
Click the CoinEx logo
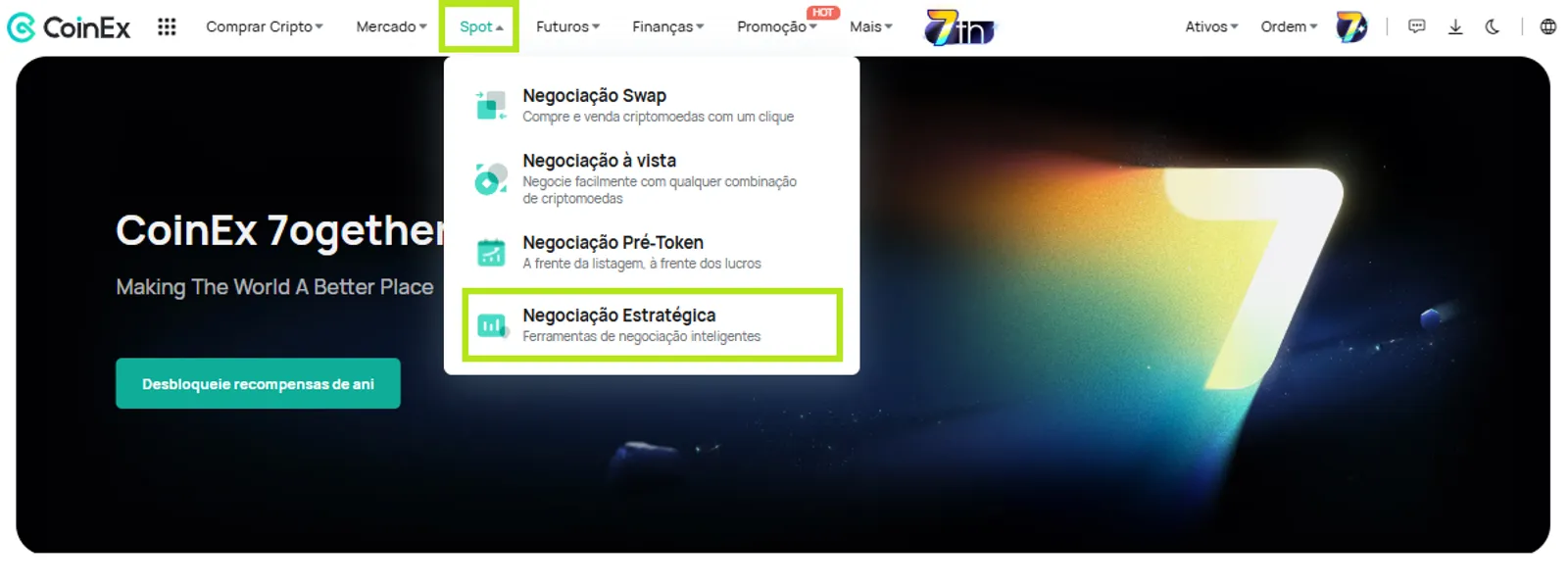pos(69,27)
